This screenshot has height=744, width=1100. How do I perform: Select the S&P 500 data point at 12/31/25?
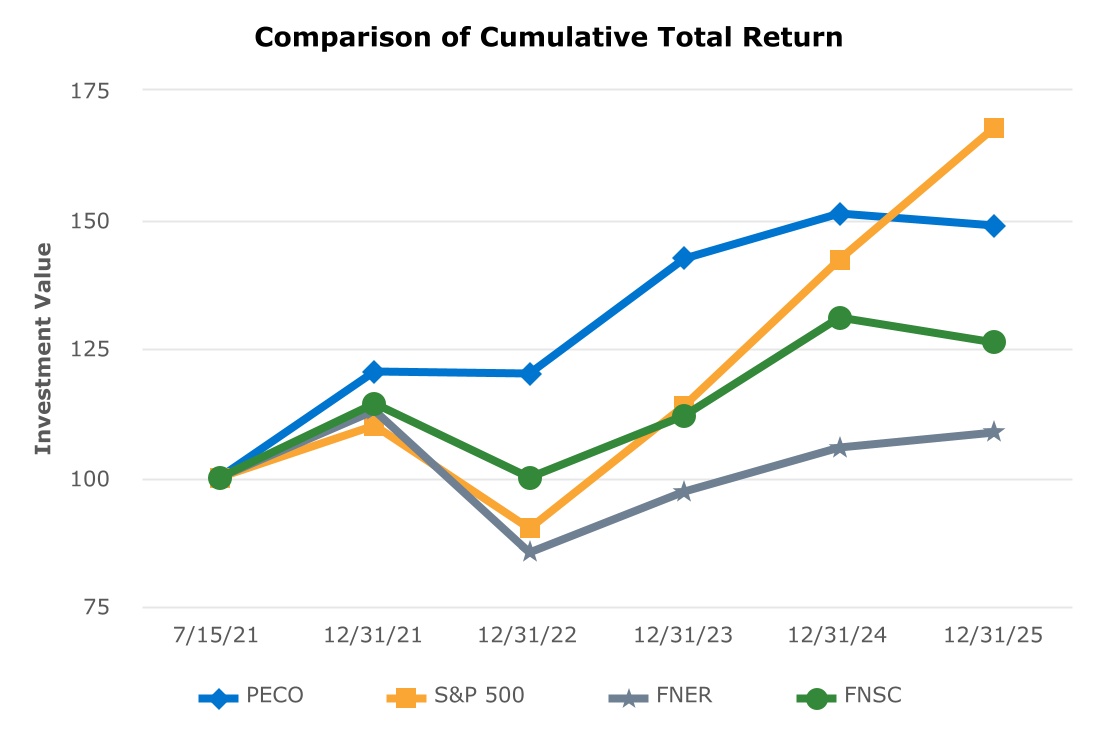994,128
